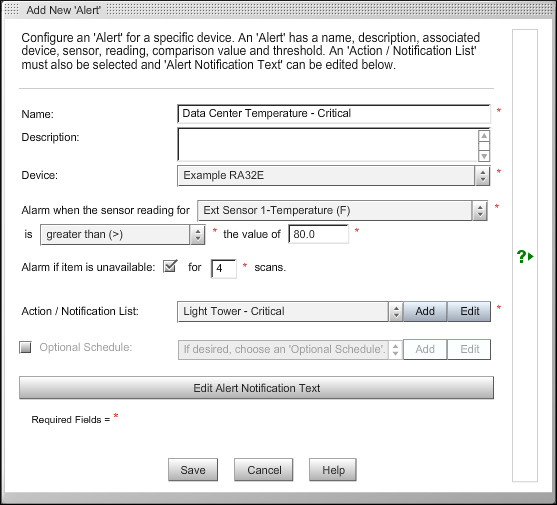Click the threshold value field showing 80.0
The image size is (557, 505).
(x=318, y=234)
